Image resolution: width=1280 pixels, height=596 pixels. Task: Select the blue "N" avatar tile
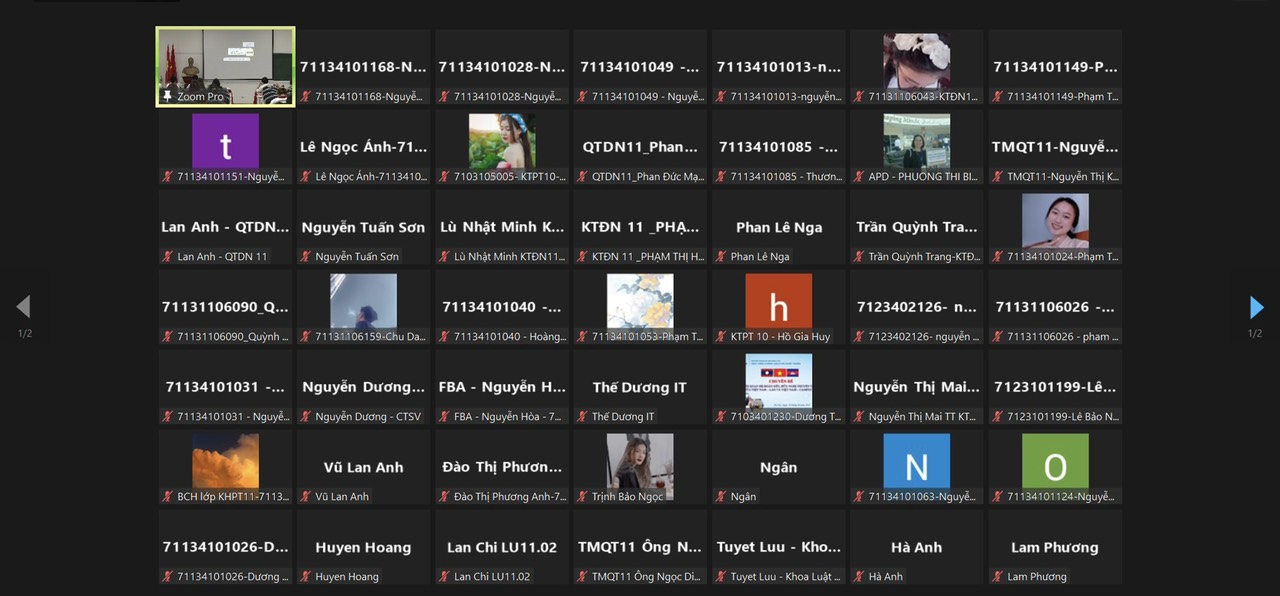tap(916, 461)
